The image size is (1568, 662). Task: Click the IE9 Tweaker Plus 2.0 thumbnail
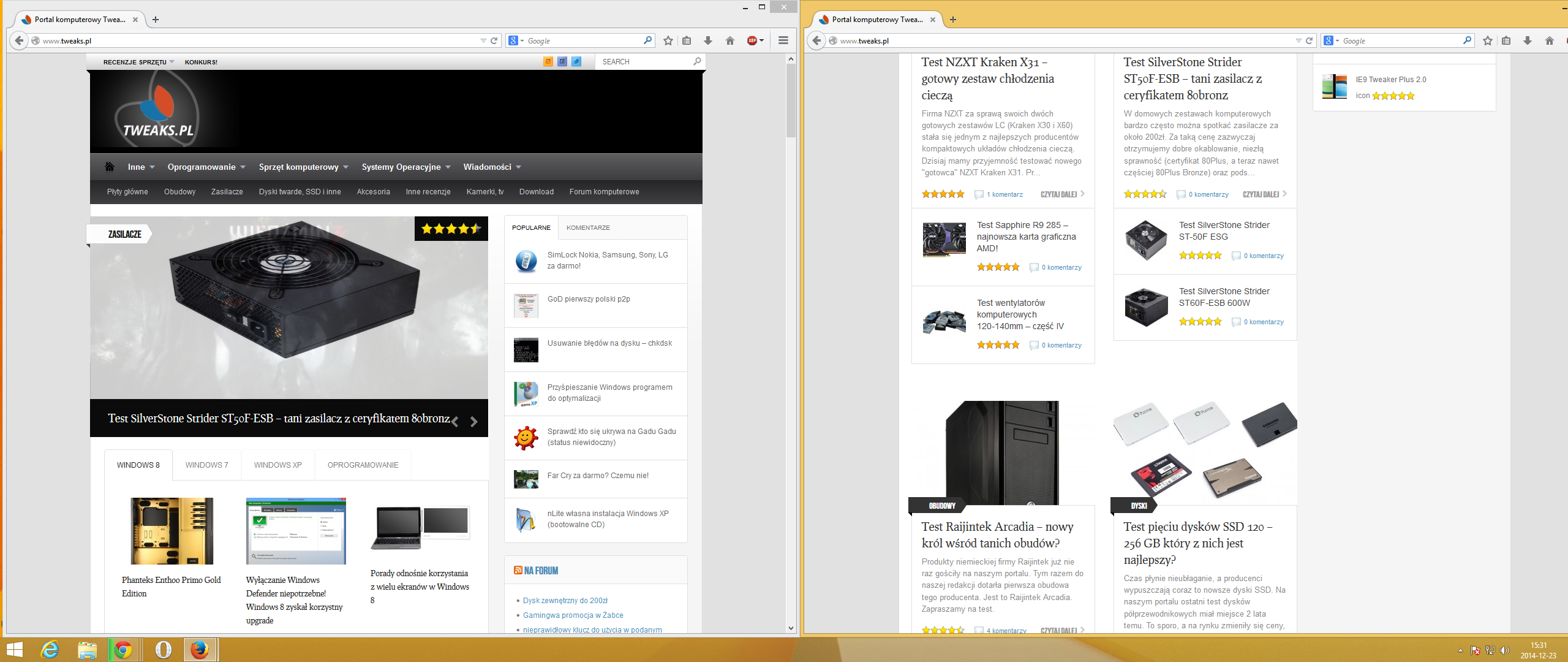[1335, 86]
